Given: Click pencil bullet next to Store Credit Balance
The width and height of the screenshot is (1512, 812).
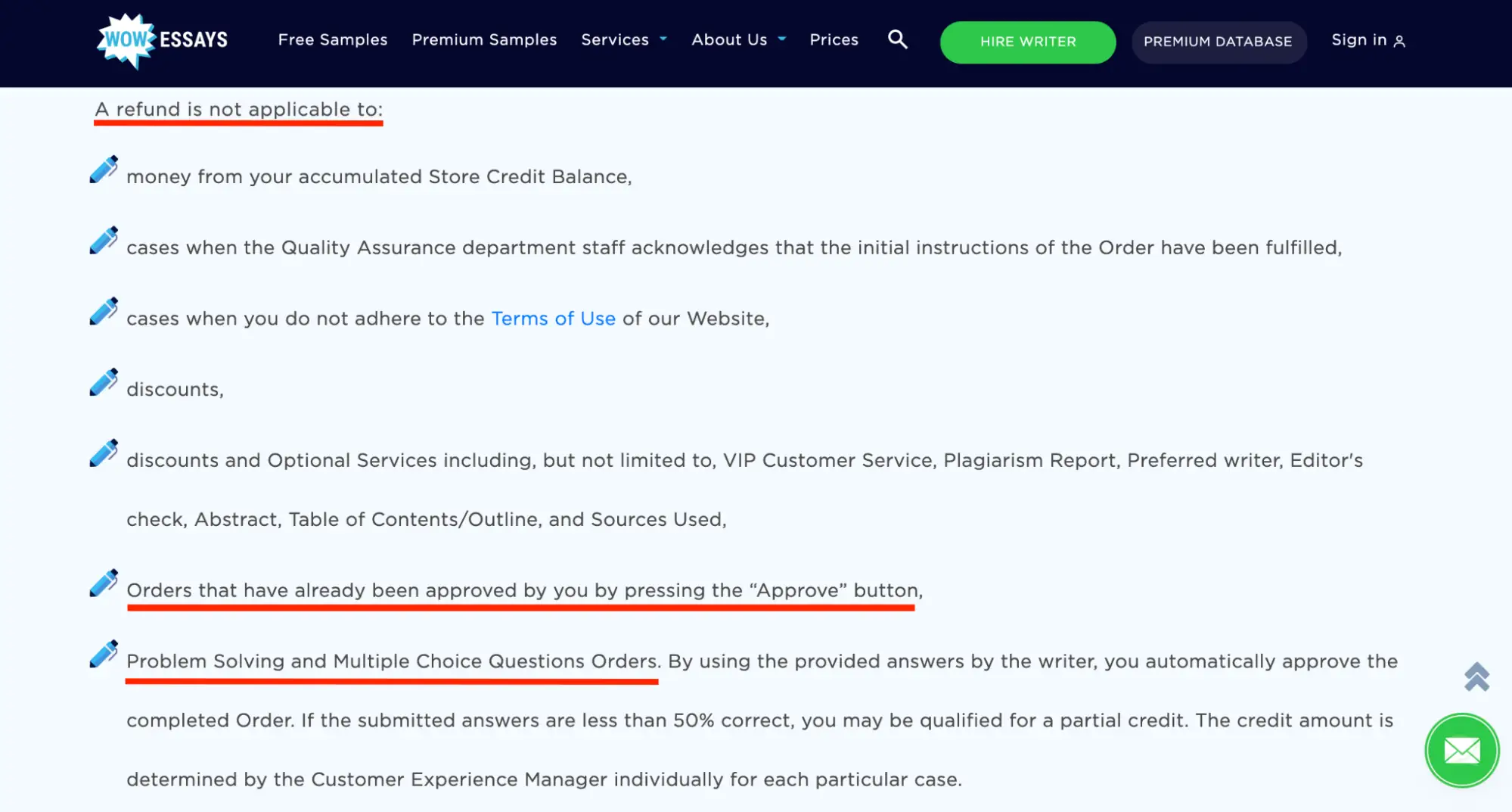Looking at the screenshot, I should point(104,170).
